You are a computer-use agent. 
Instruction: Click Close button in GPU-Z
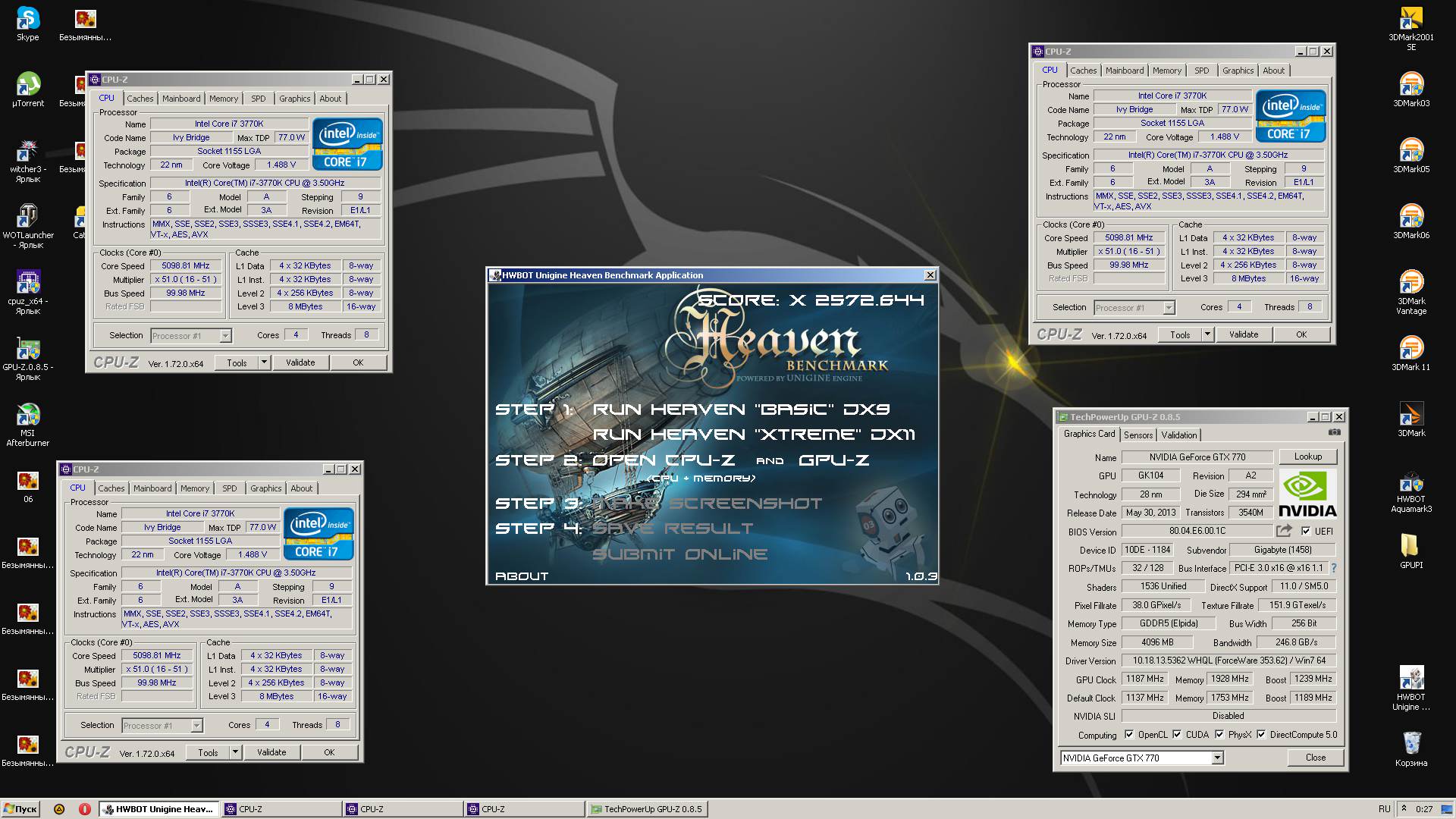[x=1316, y=758]
